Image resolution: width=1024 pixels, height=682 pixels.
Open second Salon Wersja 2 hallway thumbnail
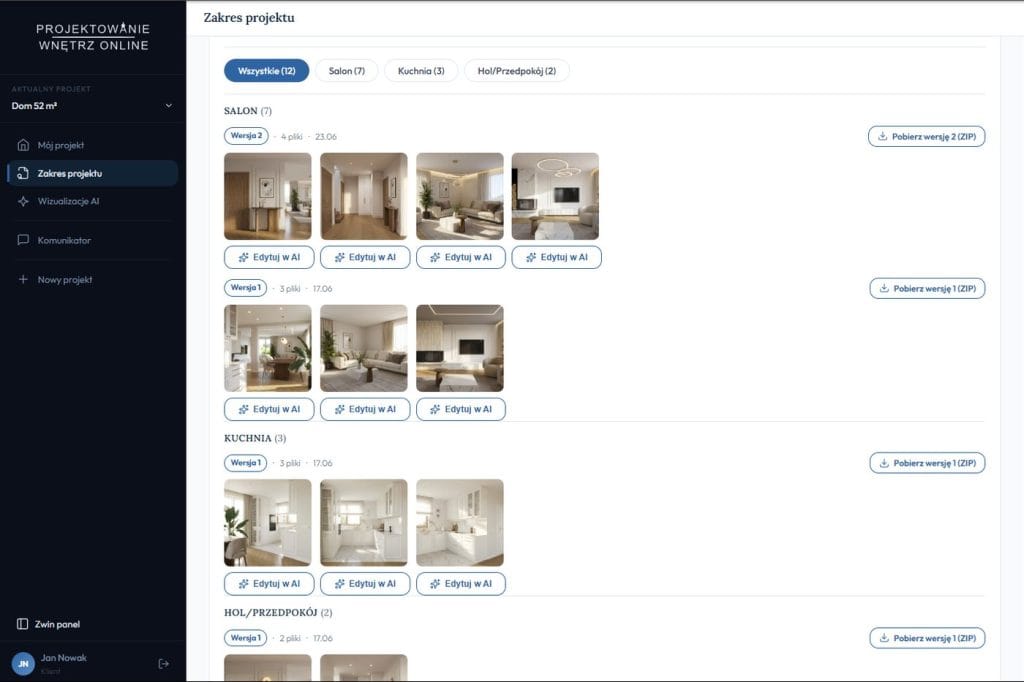click(364, 196)
